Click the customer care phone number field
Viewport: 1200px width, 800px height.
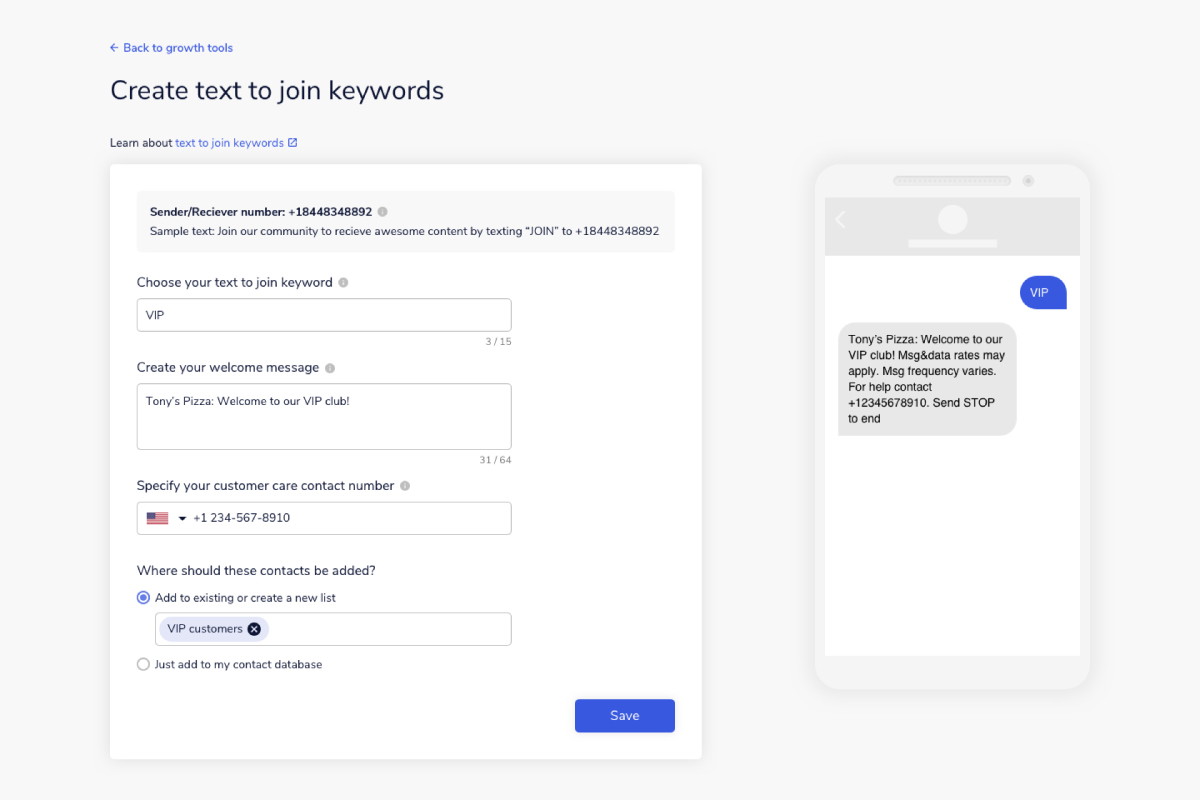(324, 518)
